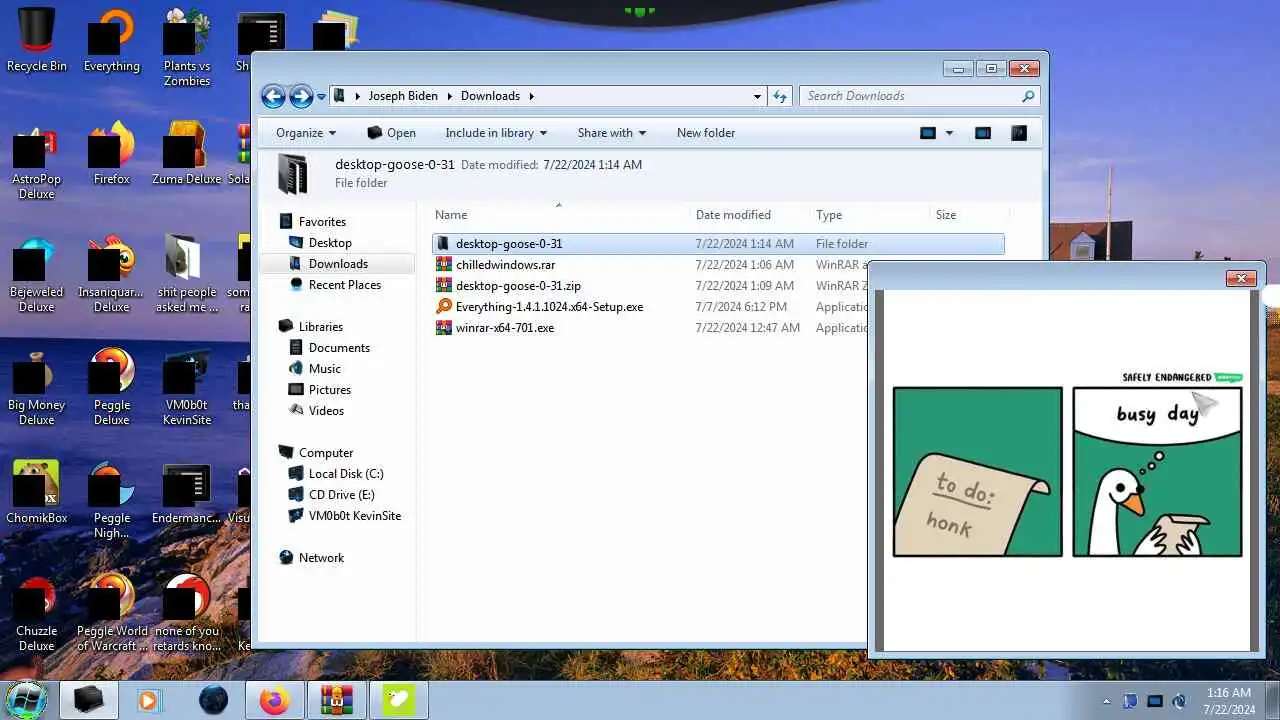Viewport: 1280px width, 720px height.
Task: Expand the breadcrumb arrow after Downloads
Action: (532, 96)
